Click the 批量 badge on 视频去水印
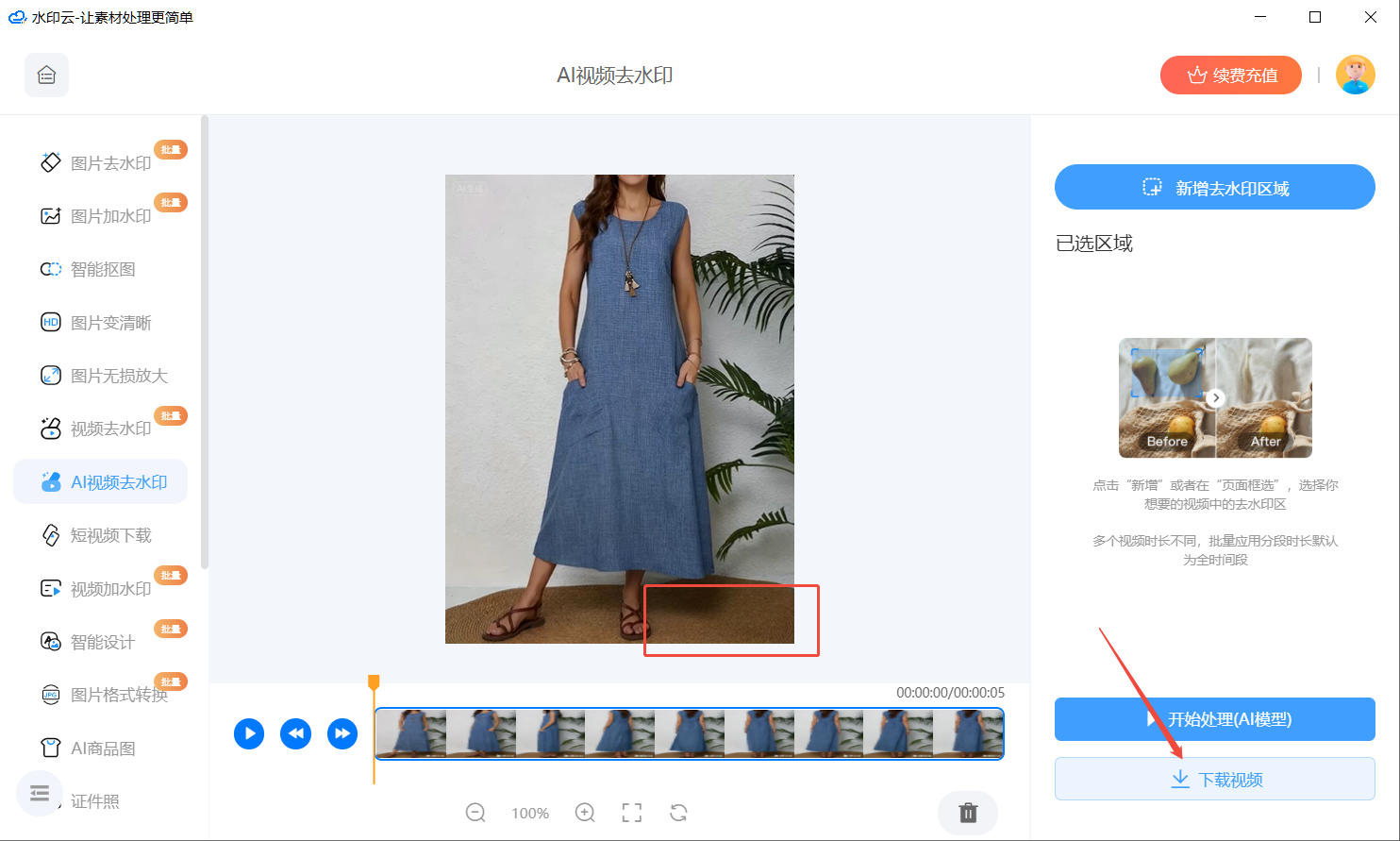 tap(171, 415)
